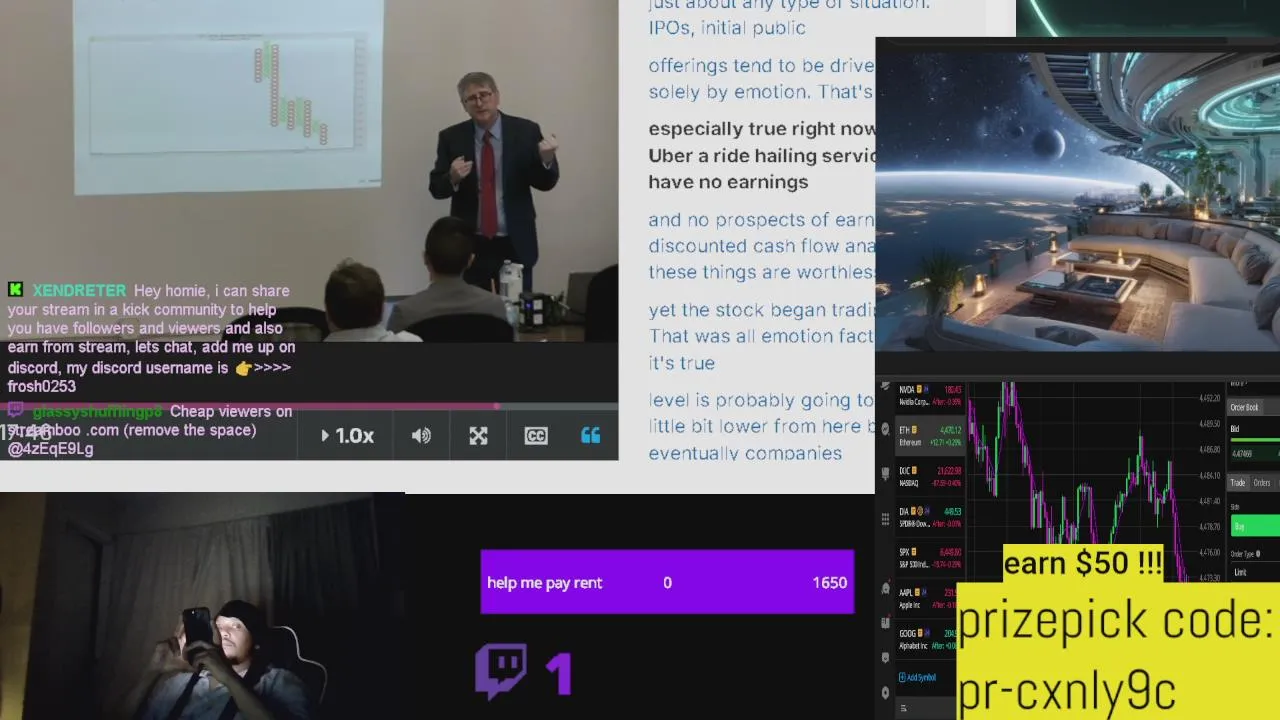Click the list icon below the watchlist
Image resolution: width=1280 pixels, height=720 pixels.
pos(904,708)
